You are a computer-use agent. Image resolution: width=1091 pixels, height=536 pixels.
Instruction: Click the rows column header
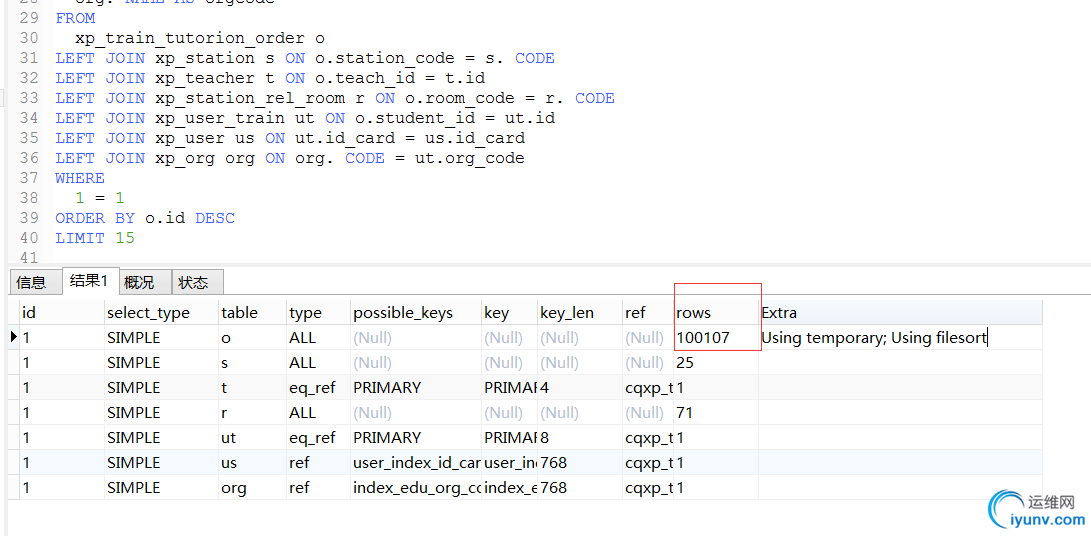coord(716,313)
